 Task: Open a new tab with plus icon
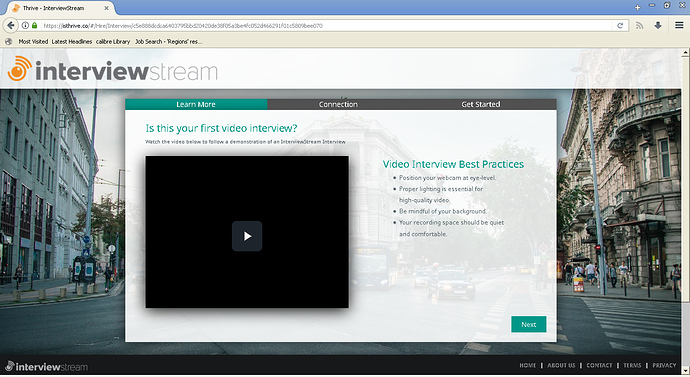pyautogui.click(x=637, y=7)
